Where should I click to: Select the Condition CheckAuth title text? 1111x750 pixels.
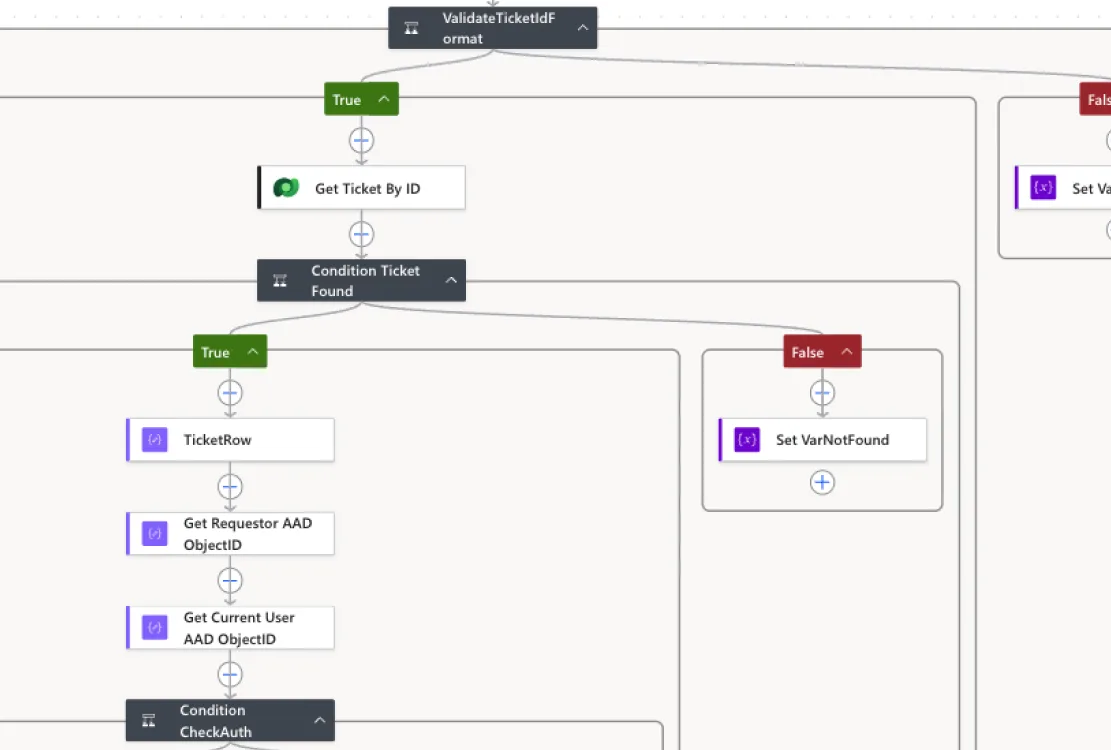215,721
